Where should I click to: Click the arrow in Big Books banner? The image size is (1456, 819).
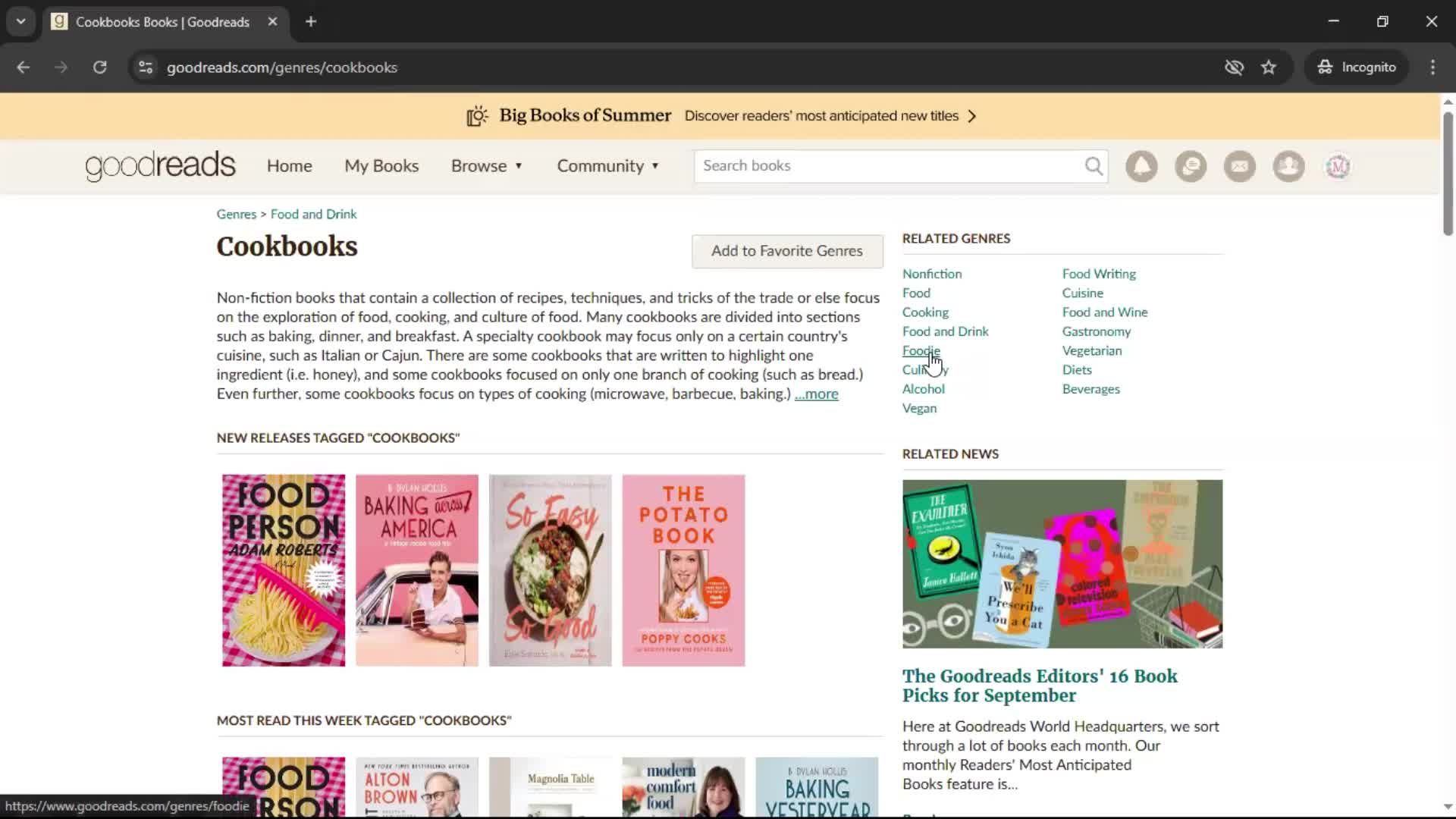coord(972,116)
